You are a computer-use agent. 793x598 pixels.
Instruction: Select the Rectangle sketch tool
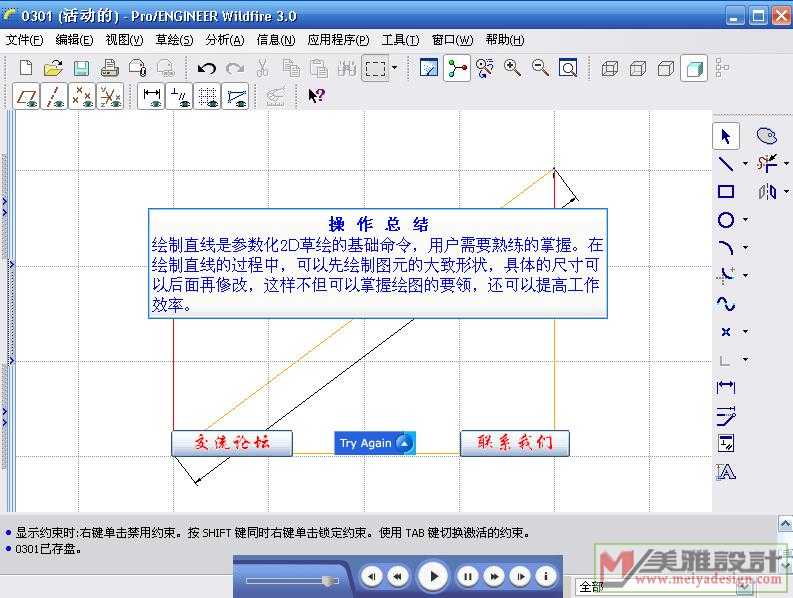[x=726, y=191]
